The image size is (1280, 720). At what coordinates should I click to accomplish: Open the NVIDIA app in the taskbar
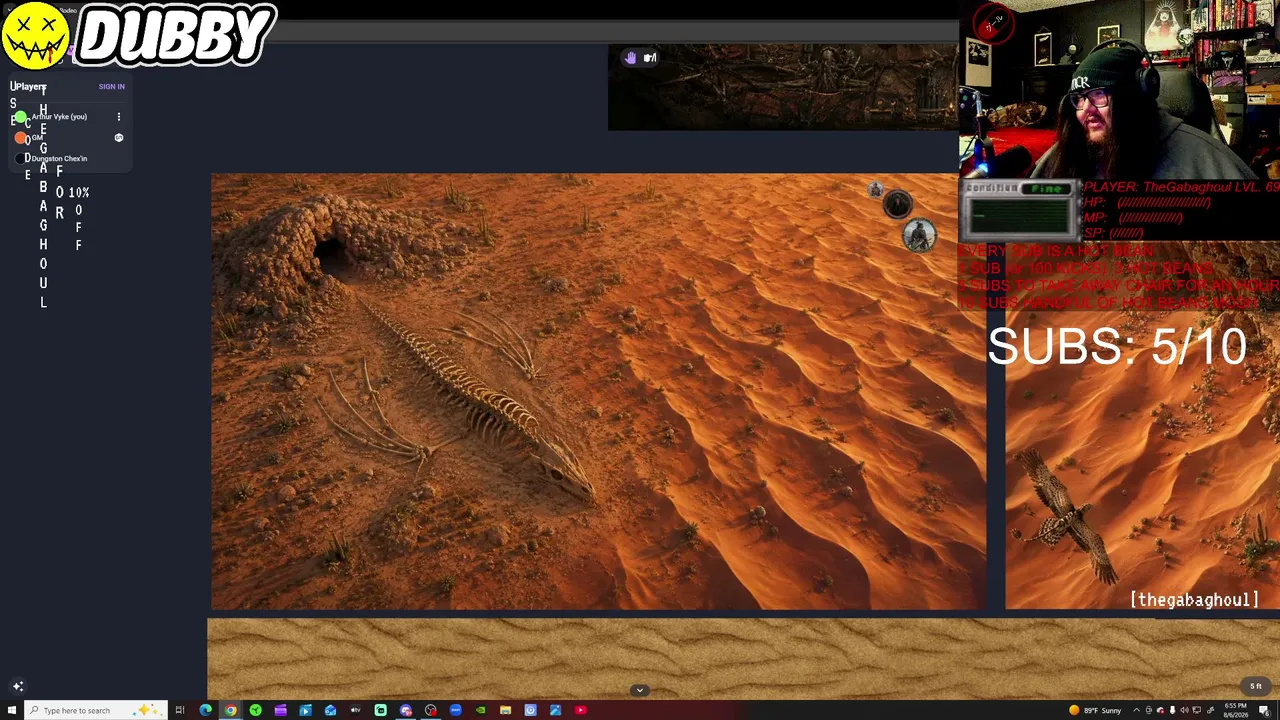pyautogui.click(x=480, y=710)
